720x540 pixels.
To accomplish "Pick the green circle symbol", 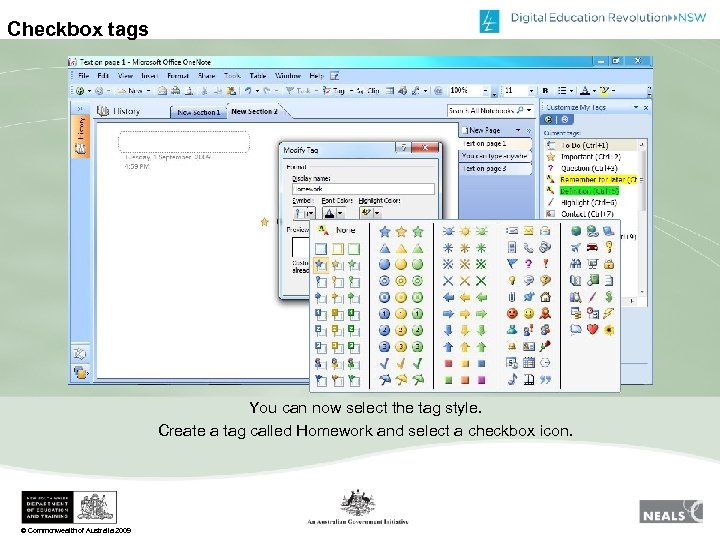I will coord(417,264).
